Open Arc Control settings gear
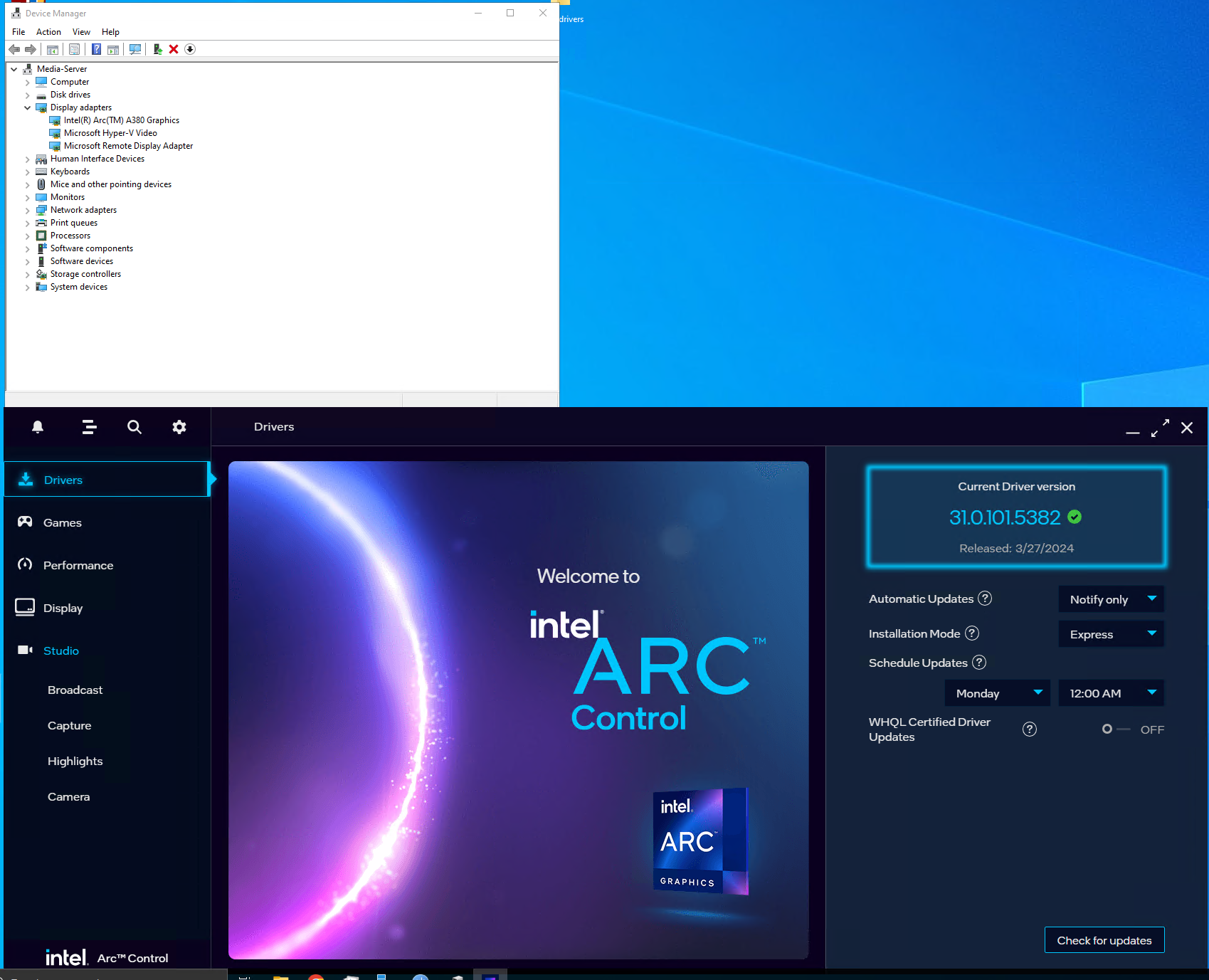1209x980 pixels. [x=179, y=427]
